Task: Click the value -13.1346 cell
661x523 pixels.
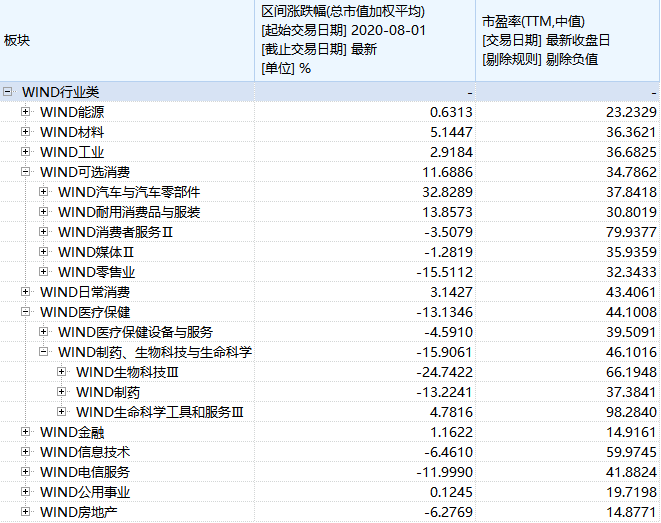Action: point(365,312)
